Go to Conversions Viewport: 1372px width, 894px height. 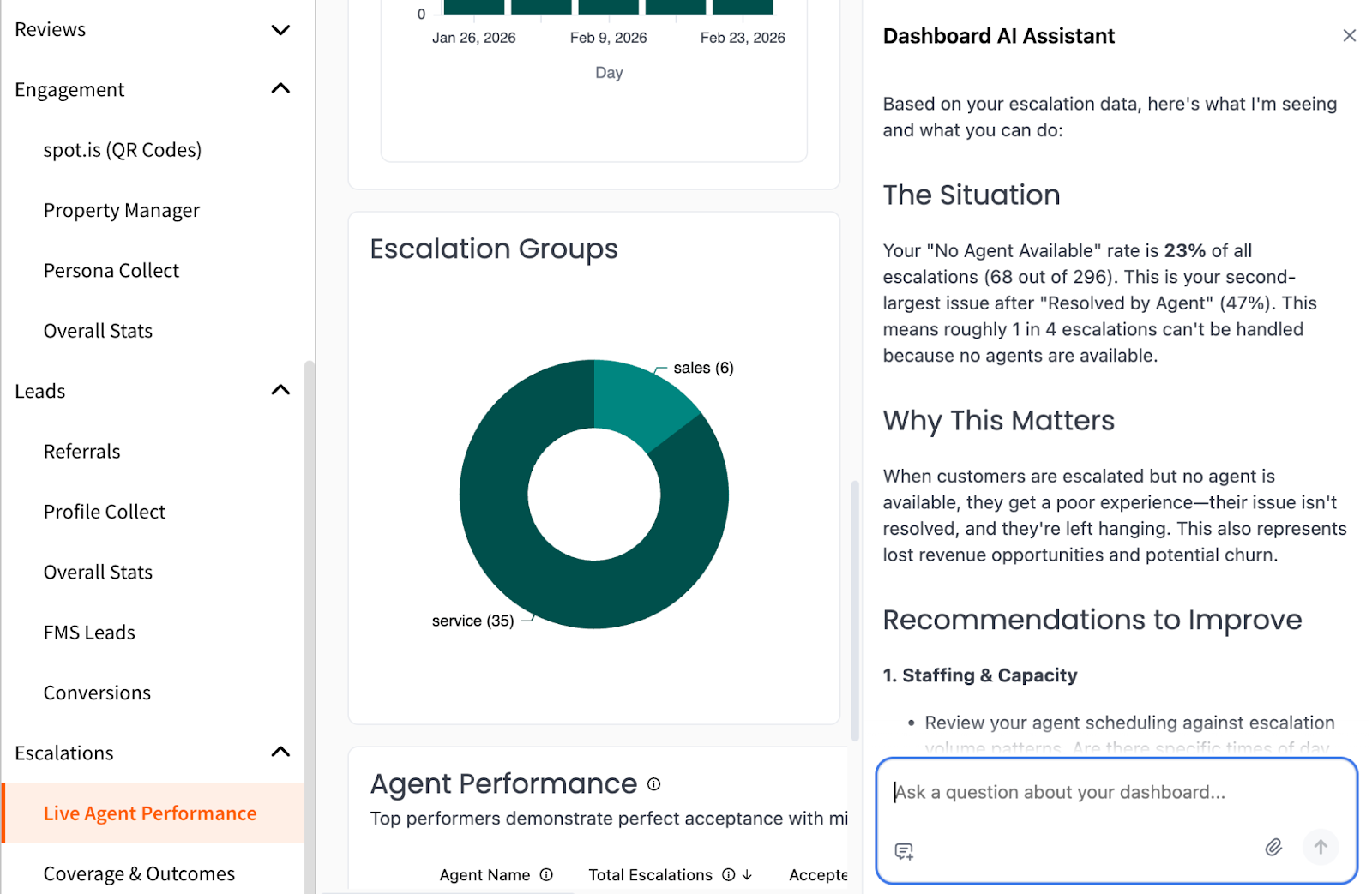click(x=97, y=693)
